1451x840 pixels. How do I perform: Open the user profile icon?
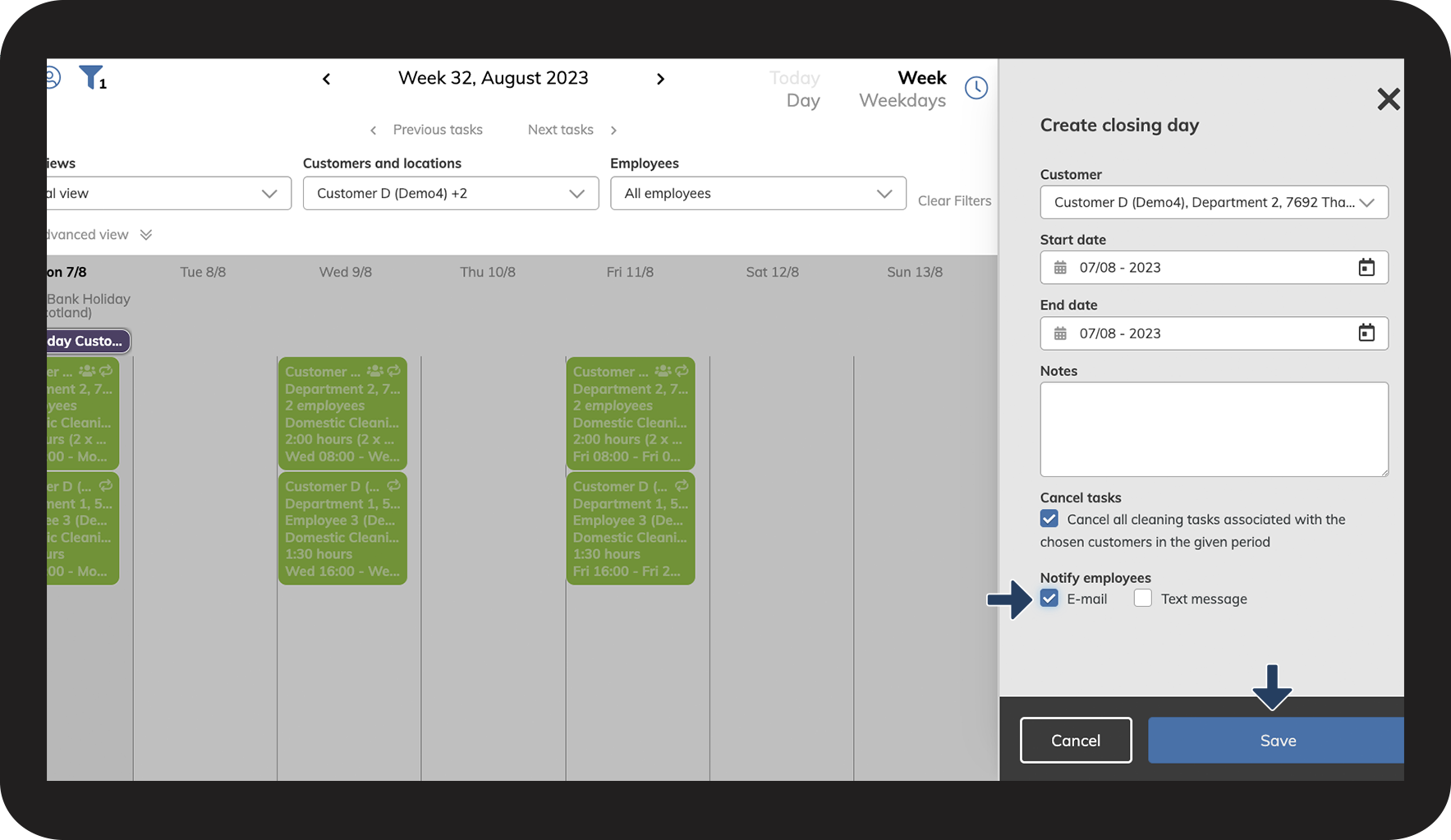(52, 78)
